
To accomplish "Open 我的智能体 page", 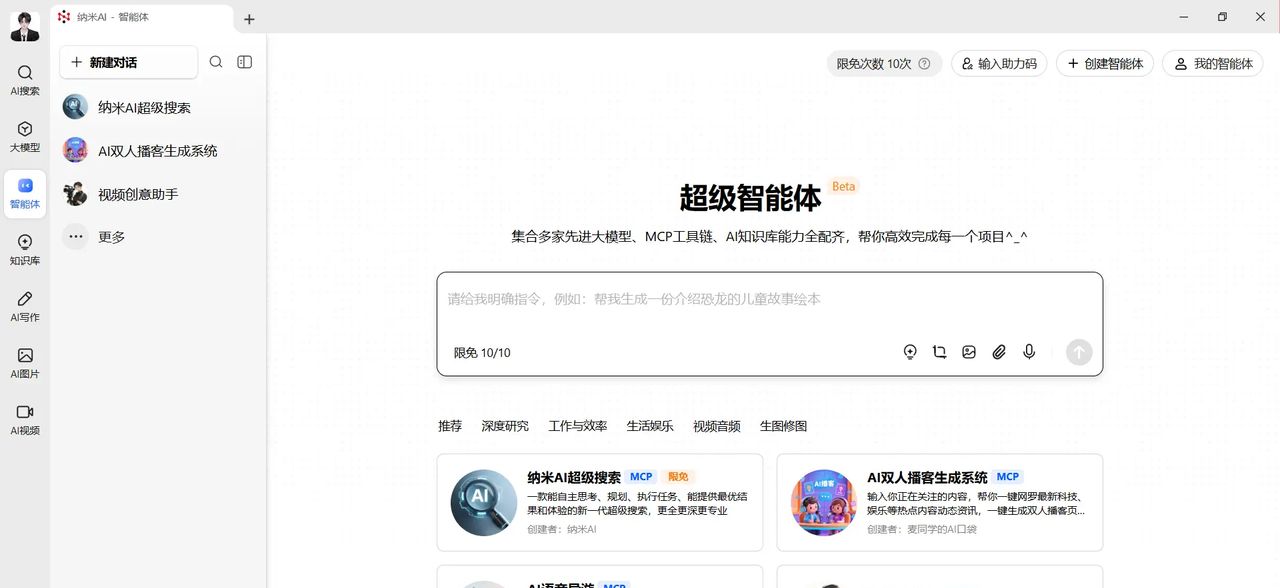I will tap(1213, 63).
